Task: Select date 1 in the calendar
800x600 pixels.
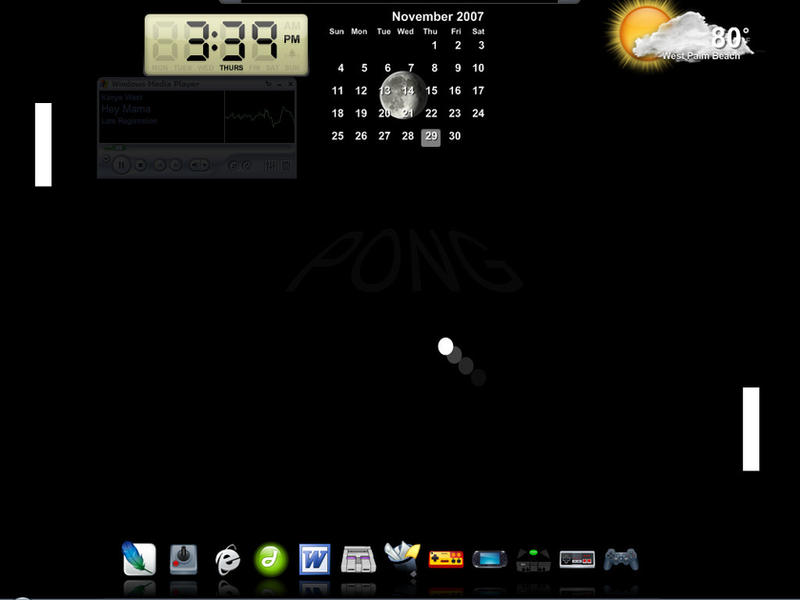Action: (434, 45)
